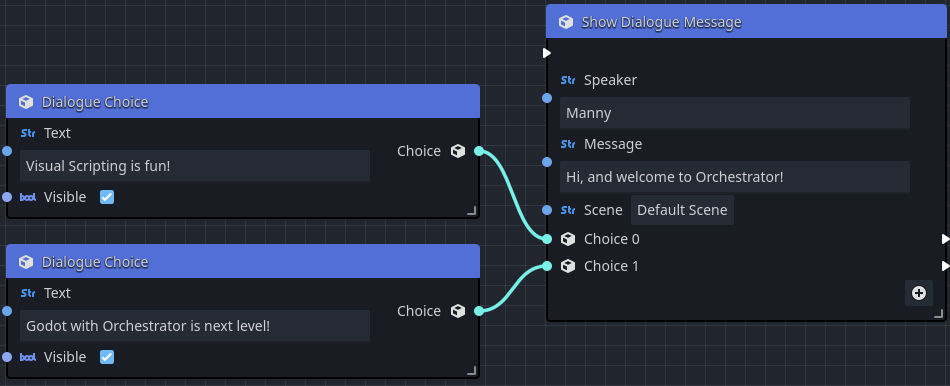Click the lower Dialogue Choice node cube icon
Image resolution: width=950 pixels, height=386 pixels.
(25, 262)
